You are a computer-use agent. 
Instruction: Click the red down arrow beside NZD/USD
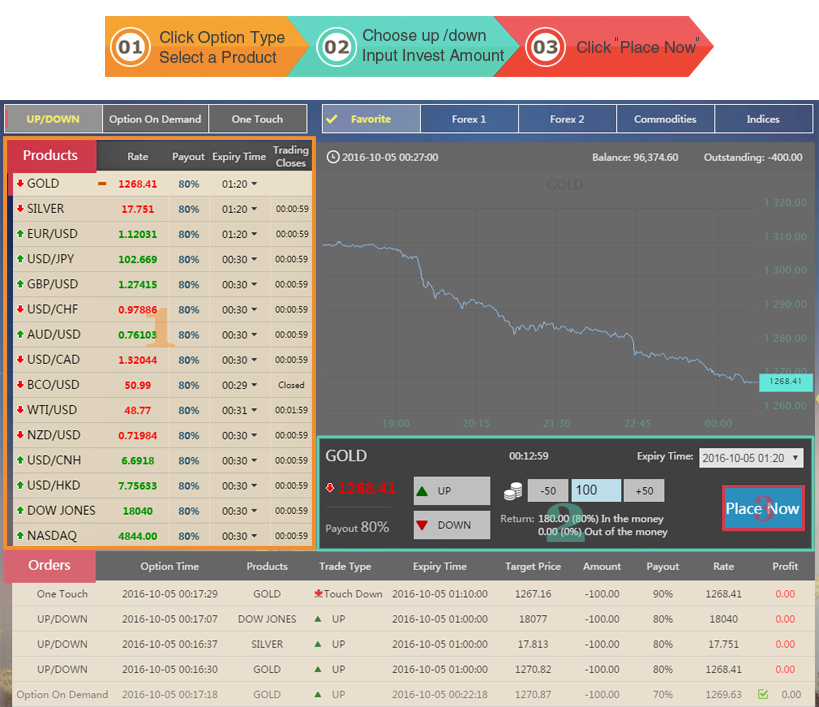tap(20, 434)
